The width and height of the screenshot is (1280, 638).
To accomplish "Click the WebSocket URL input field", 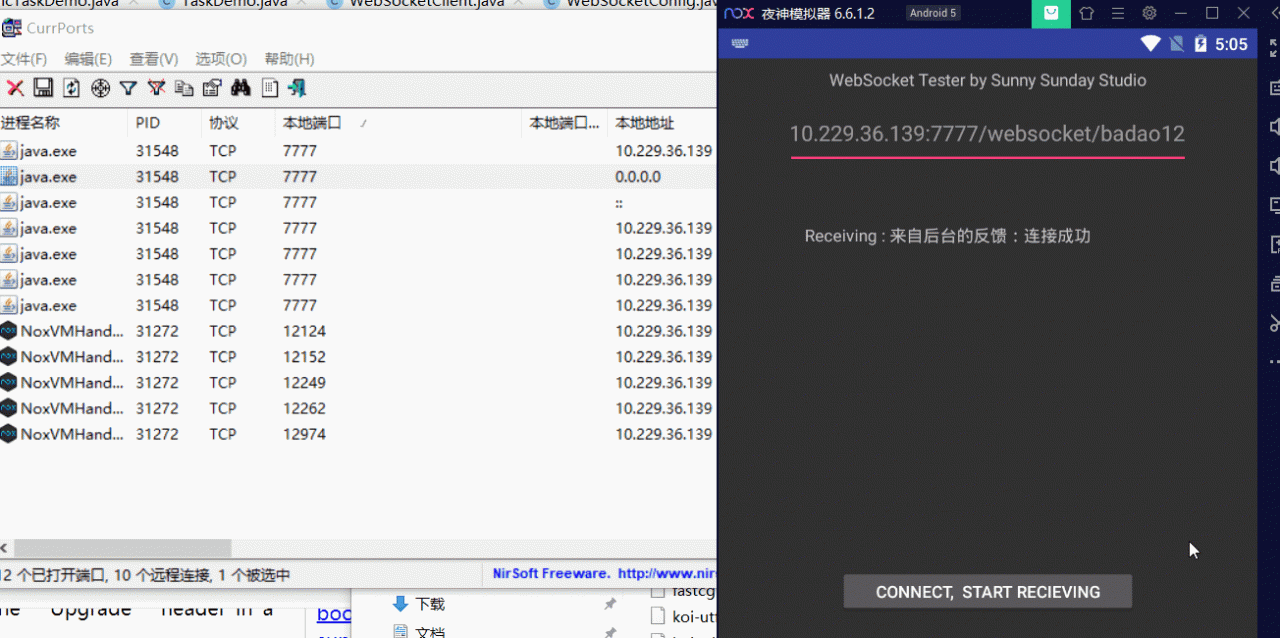I will pyautogui.click(x=987, y=134).
